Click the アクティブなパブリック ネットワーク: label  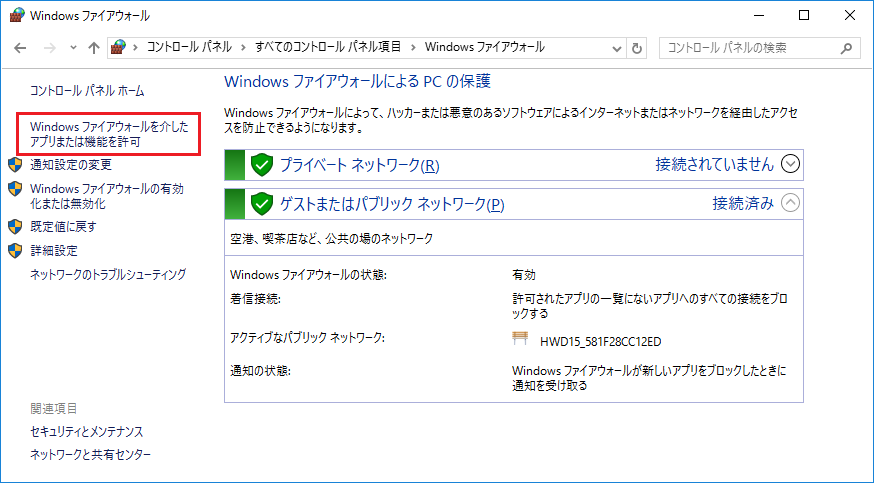308,338
